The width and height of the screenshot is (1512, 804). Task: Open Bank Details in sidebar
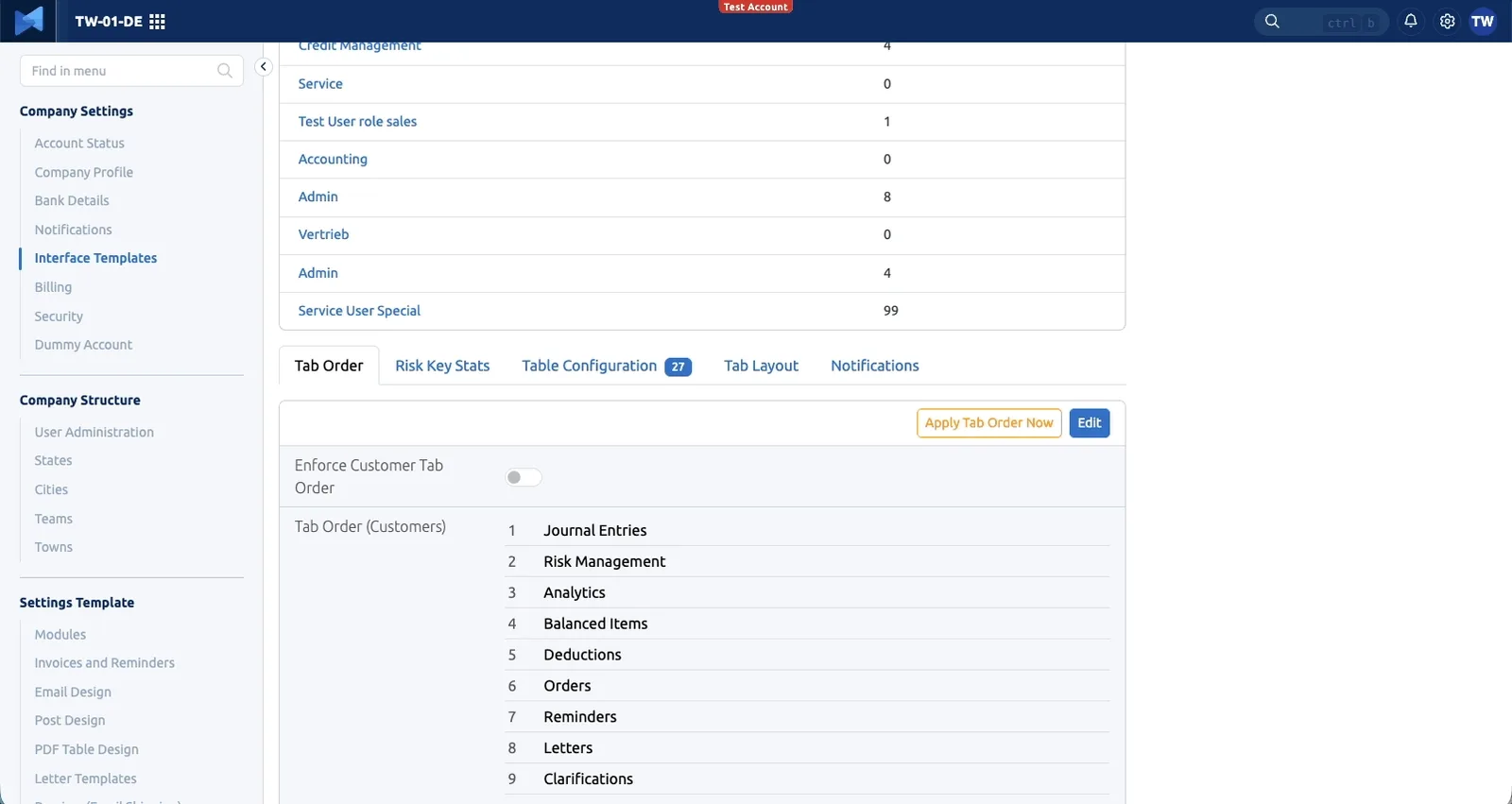click(x=72, y=201)
